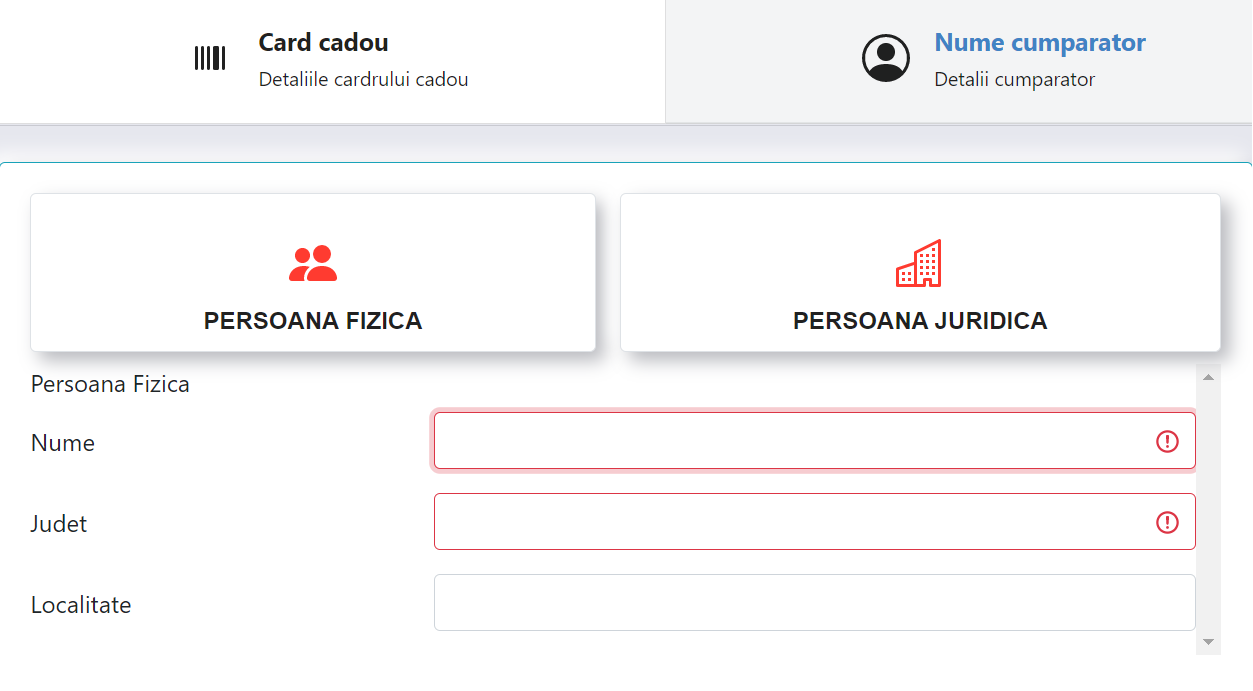
Task: Click the red building icon for Persoana Juridica
Action: point(919,263)
